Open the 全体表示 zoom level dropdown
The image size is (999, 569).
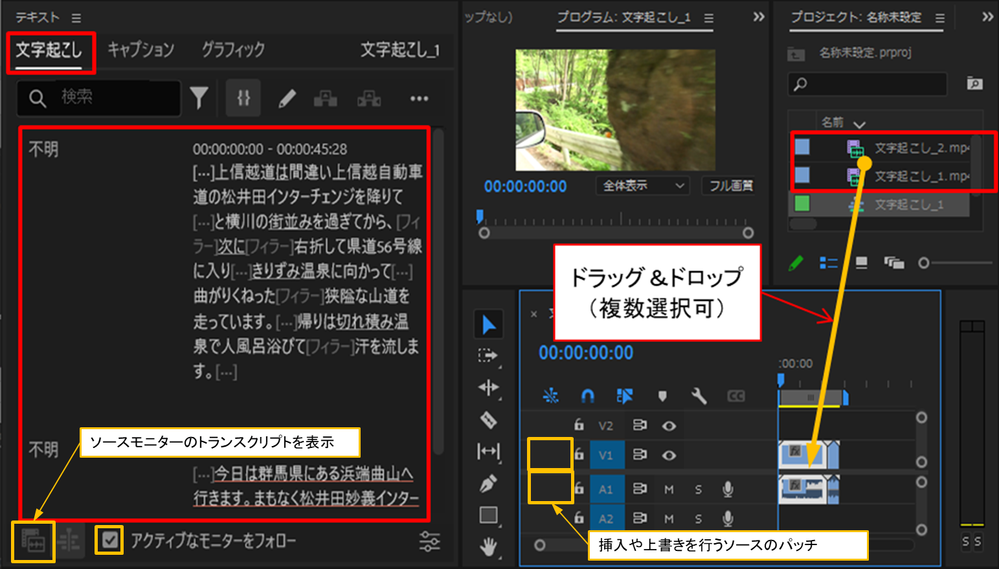click(643, 185)
